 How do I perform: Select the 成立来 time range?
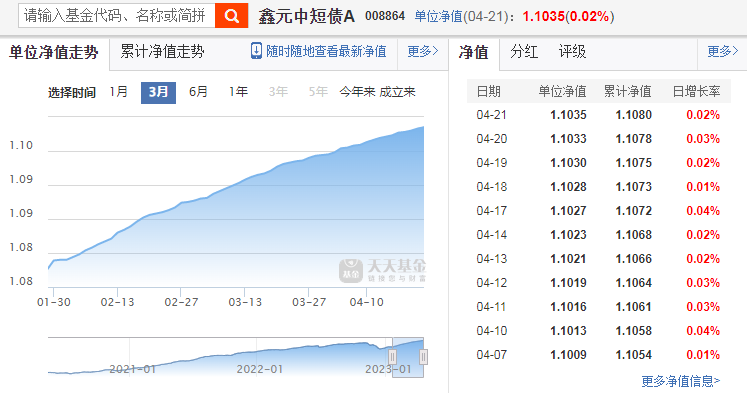pyautogui.click(x=397, y=91)
